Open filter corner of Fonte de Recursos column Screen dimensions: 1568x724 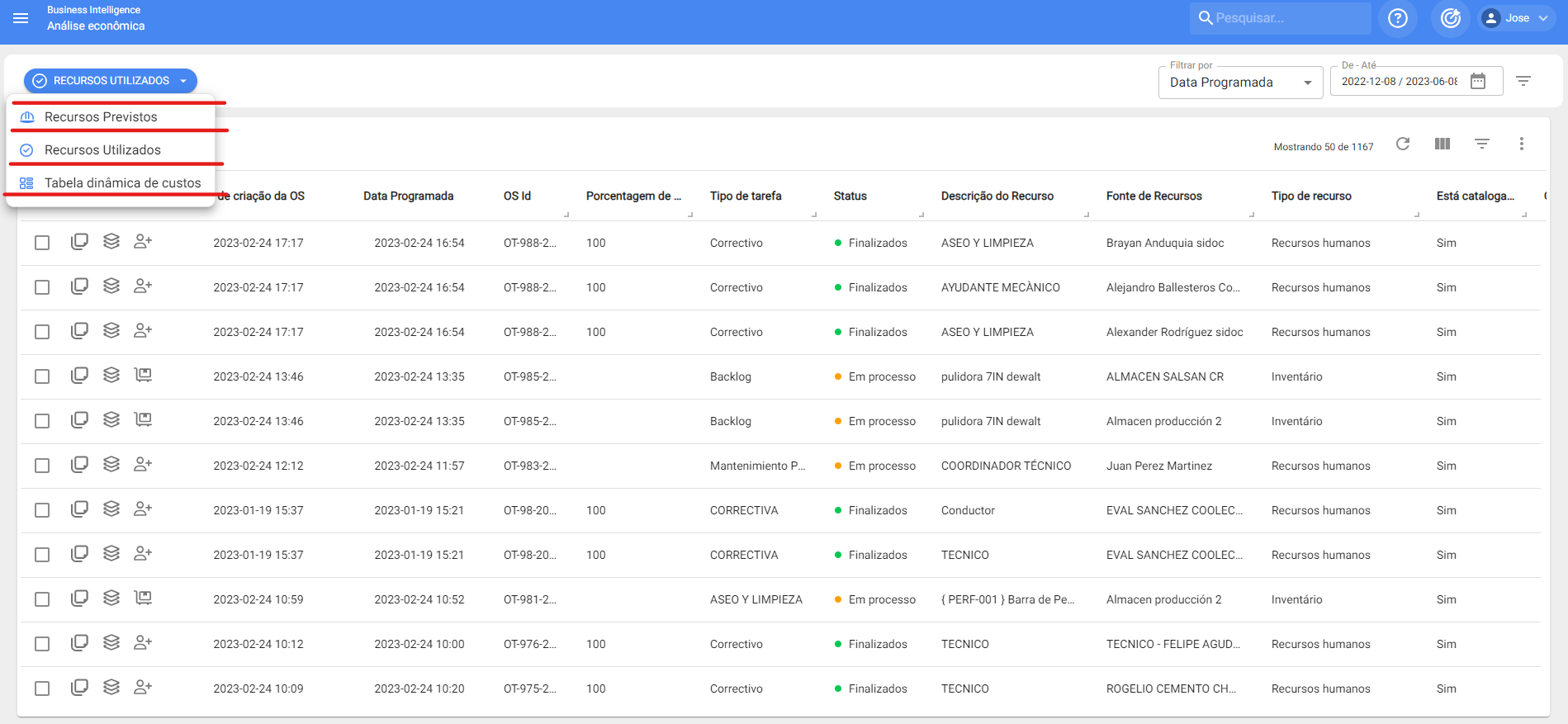click(x=1252, y=215)
